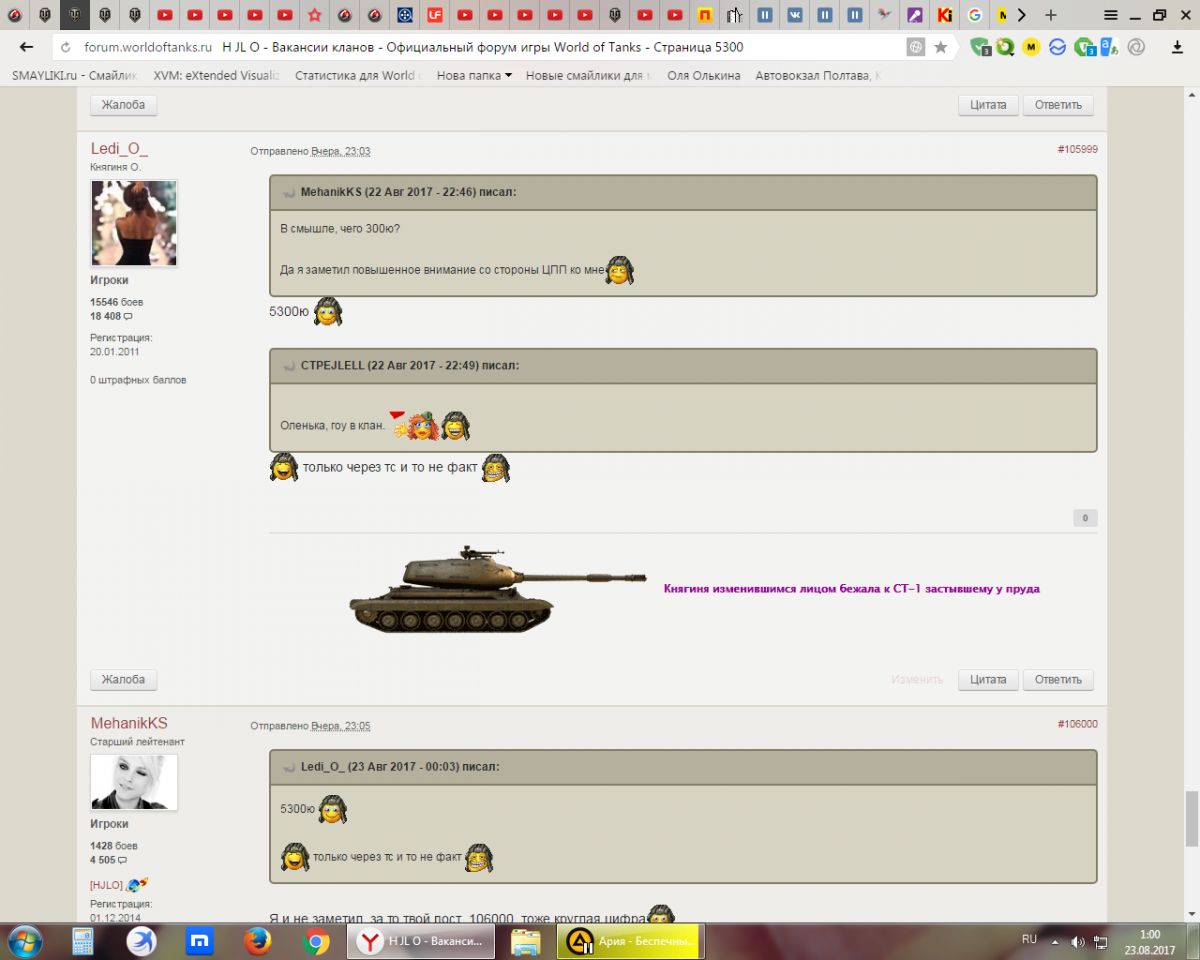This screenshot has width=1200, height=960.
Task: Open Firefox from the taskbar
Action: coord(258,941)
